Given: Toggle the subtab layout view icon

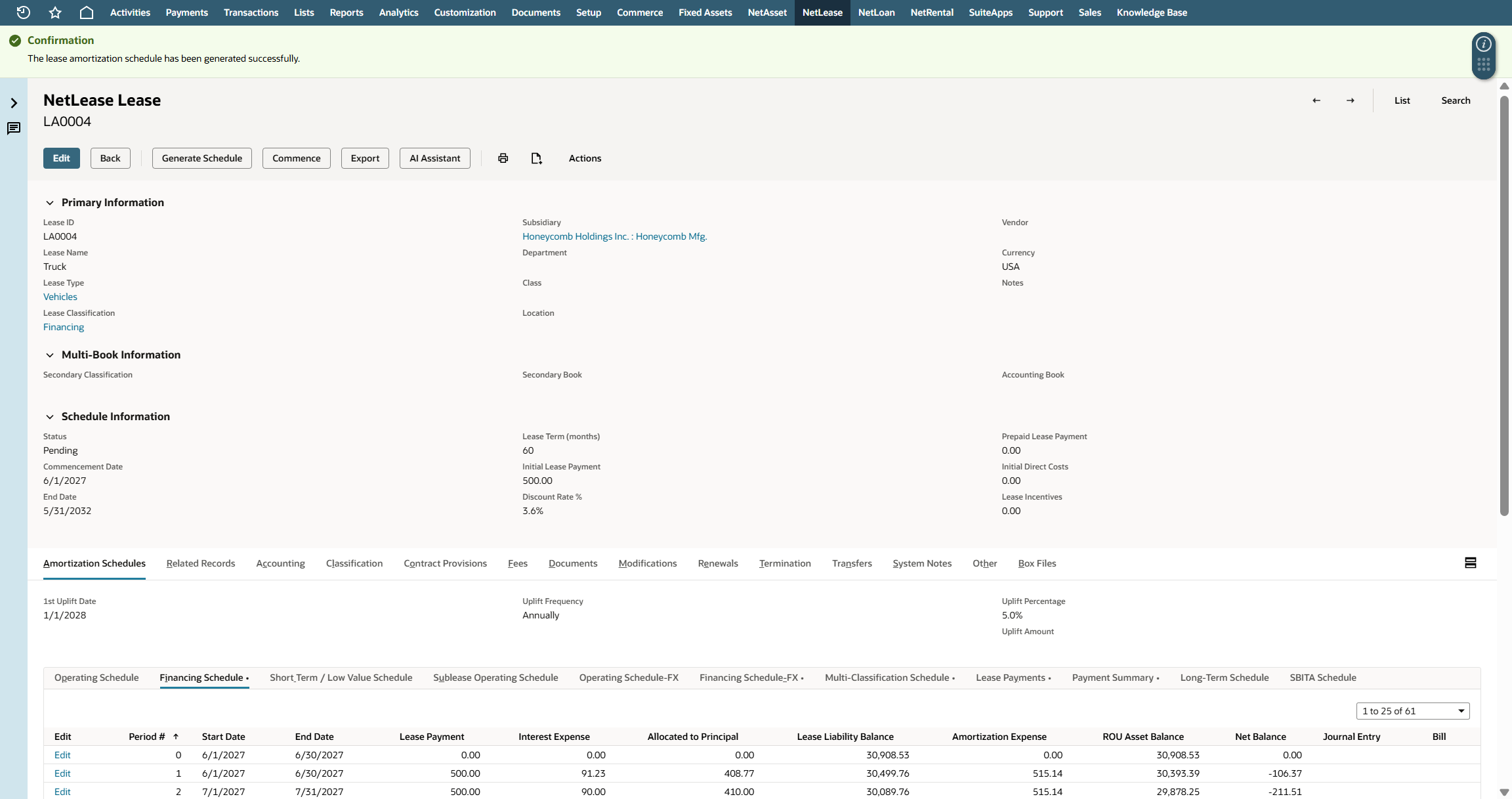Looking at the screenshot, I should 1471,563.
